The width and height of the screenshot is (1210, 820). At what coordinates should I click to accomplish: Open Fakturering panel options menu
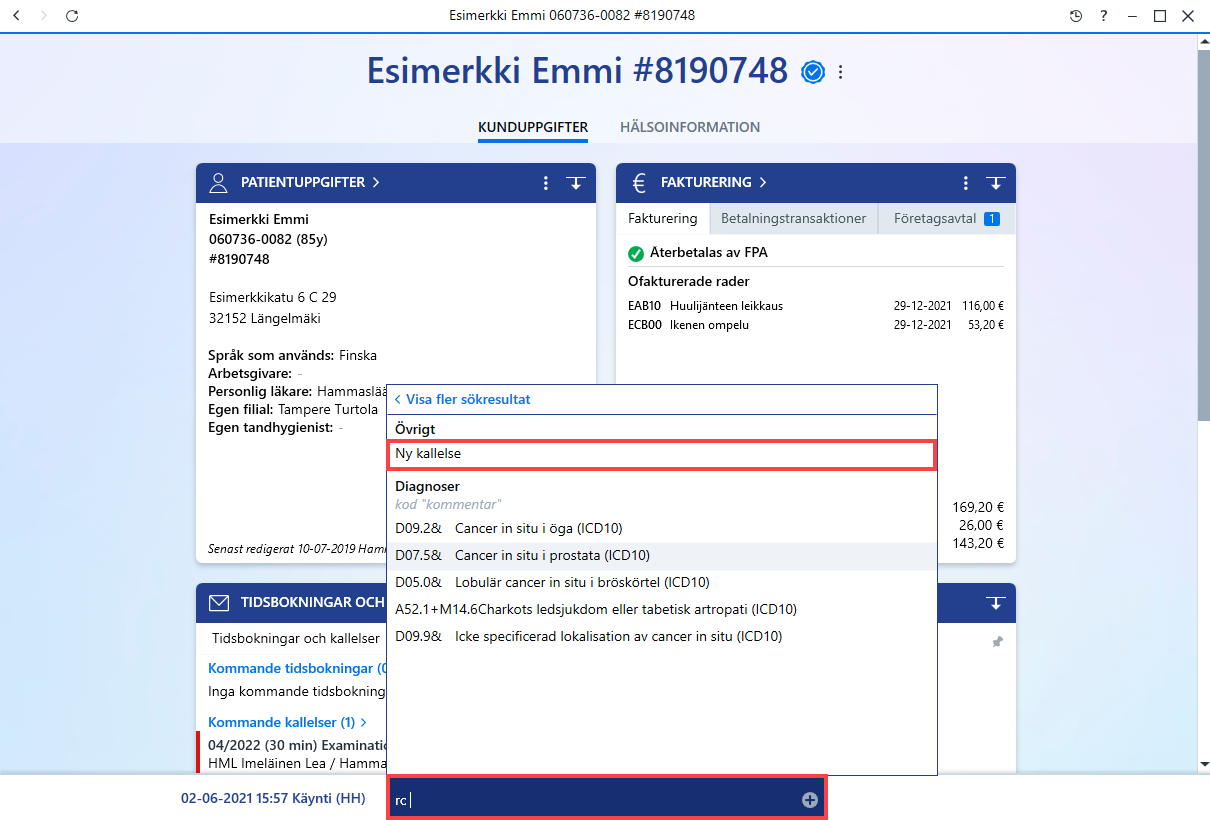click(x=966, y=183)
